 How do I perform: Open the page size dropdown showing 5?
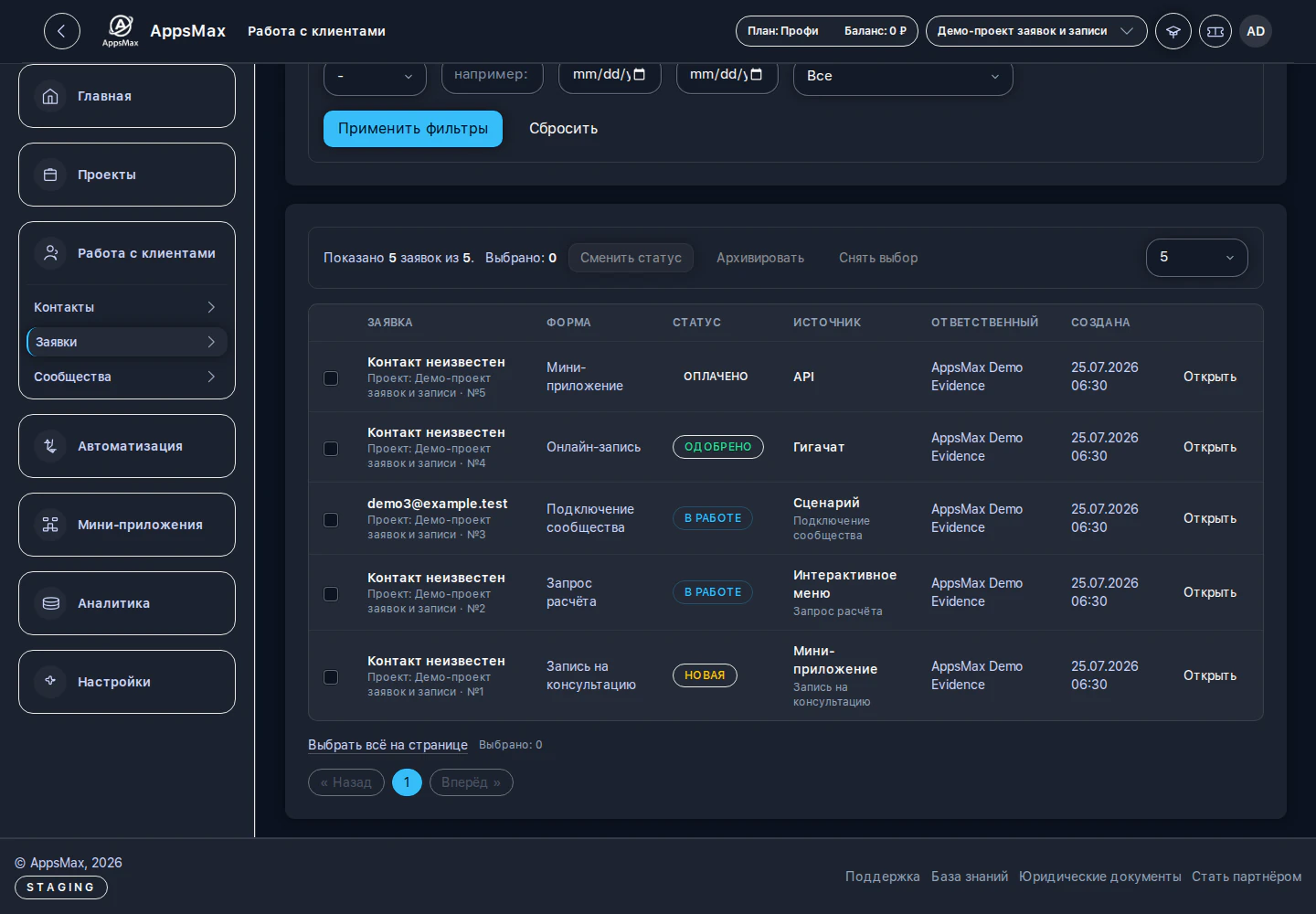[x=1197, y=258]
